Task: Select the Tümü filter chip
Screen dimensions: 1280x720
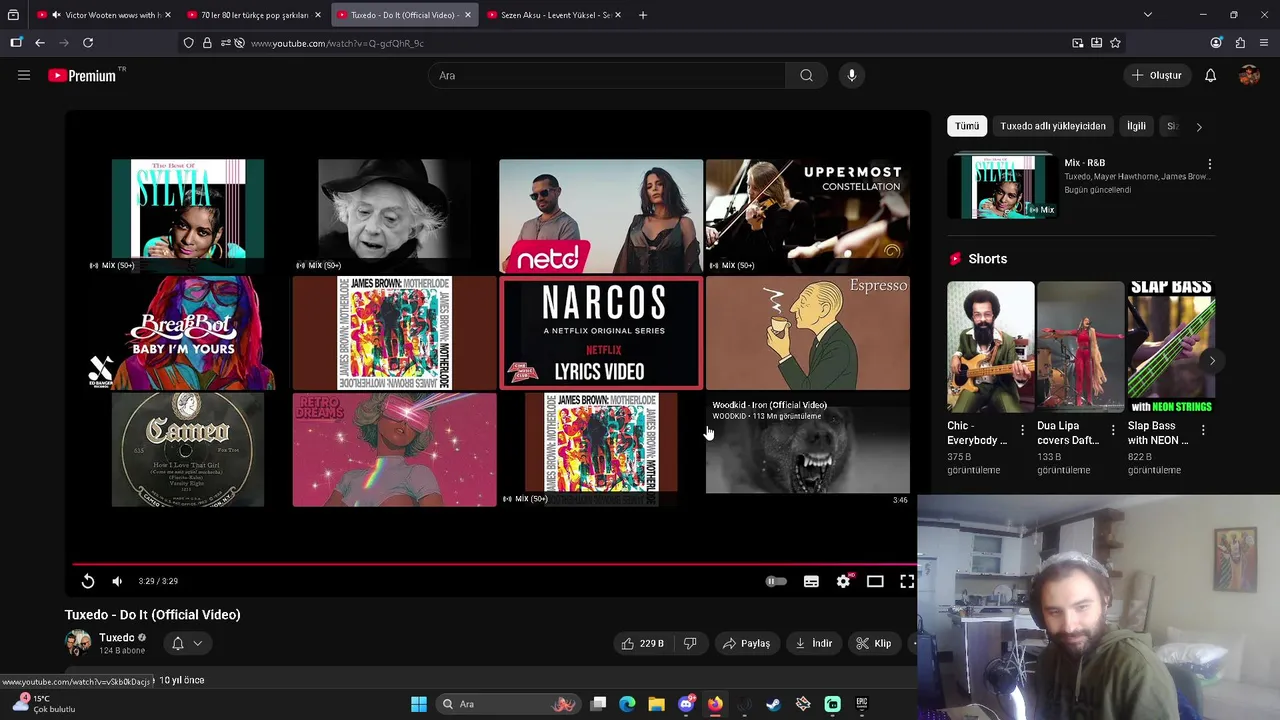Action: tap(967, 126)
